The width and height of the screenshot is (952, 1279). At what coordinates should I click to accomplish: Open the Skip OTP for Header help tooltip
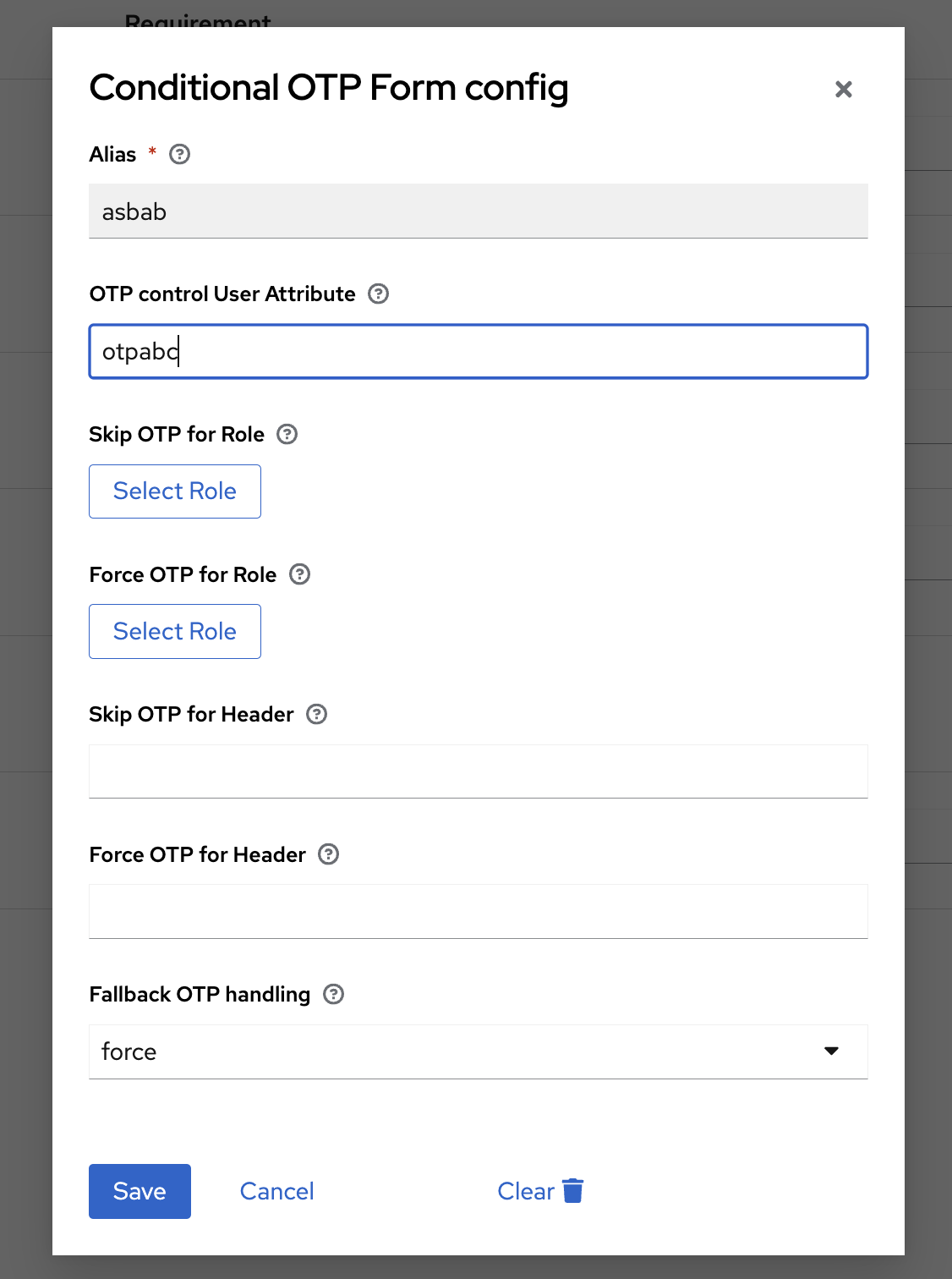click(x=316, y=715)
